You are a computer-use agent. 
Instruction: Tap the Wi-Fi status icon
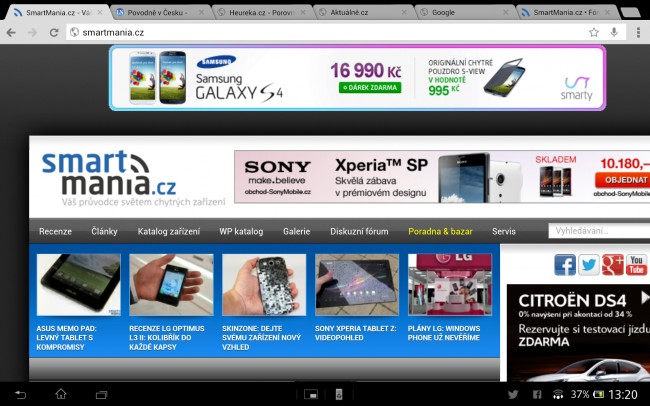558,394
